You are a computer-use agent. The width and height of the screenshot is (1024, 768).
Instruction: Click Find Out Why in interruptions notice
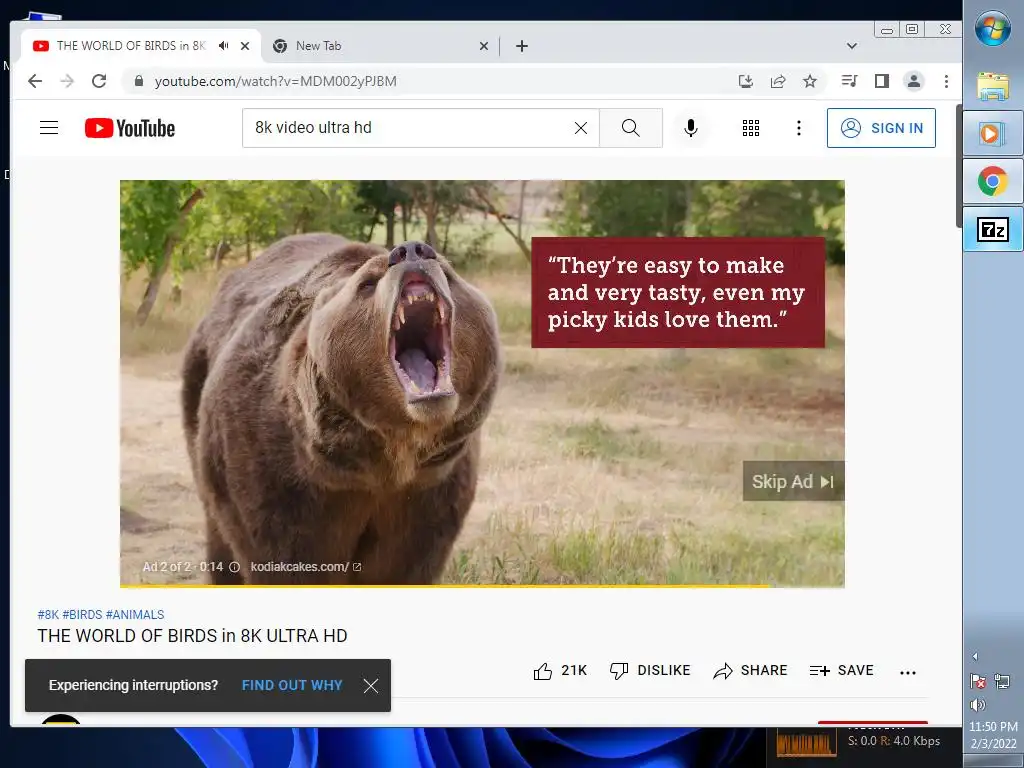tap(292, 685)
